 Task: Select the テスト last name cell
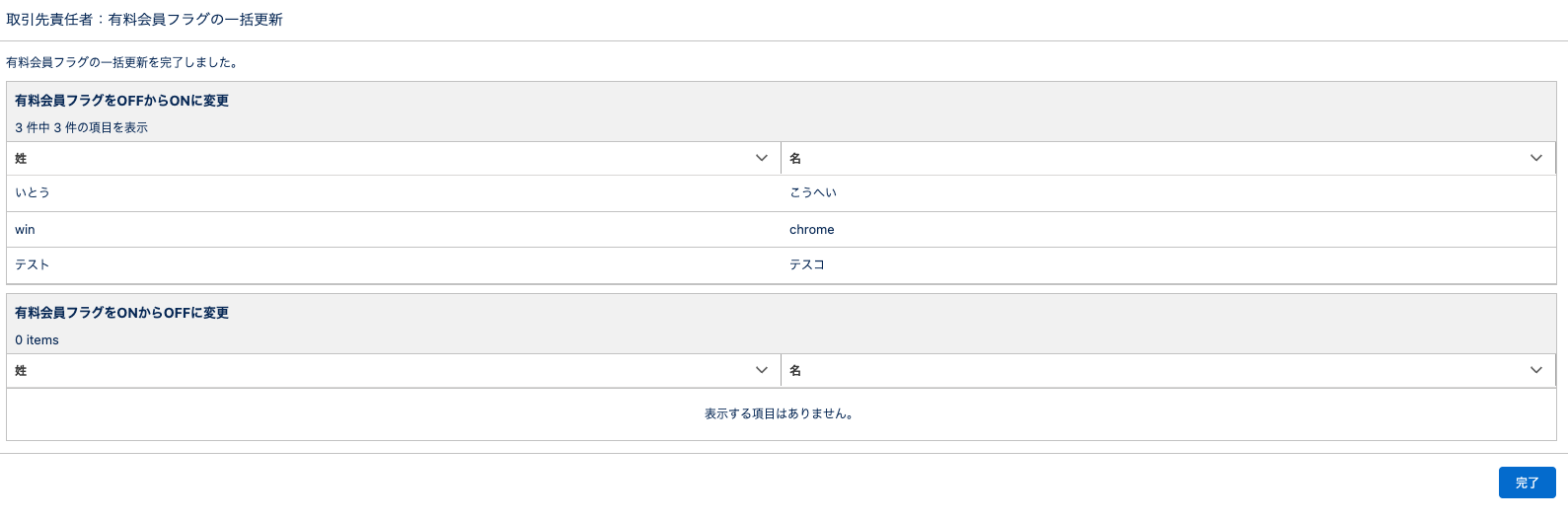(x=33, y=264)
